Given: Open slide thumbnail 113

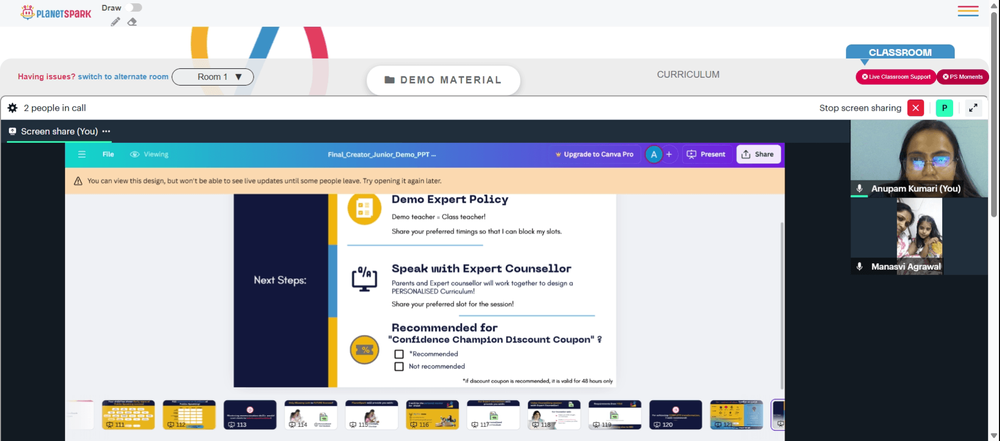Looking at the screenshot, I should point(250,415).
